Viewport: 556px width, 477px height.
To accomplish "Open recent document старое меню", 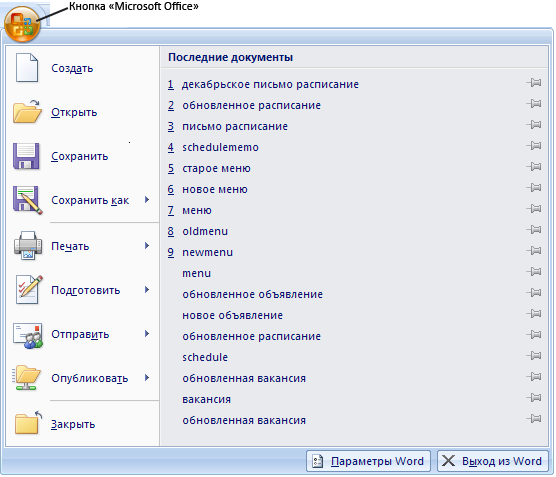I will click(216, 168).
